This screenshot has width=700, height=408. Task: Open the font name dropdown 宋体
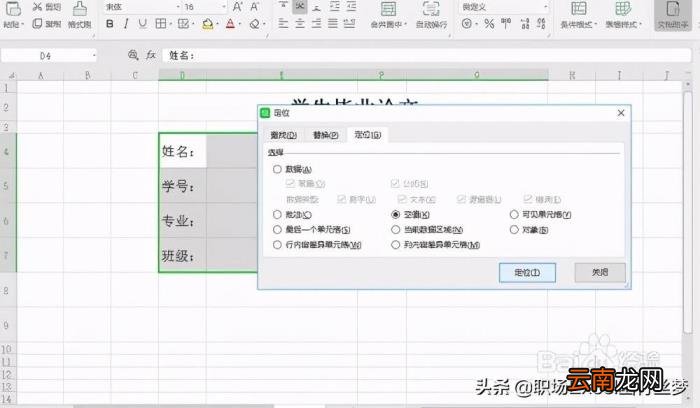tap(178, 7)
